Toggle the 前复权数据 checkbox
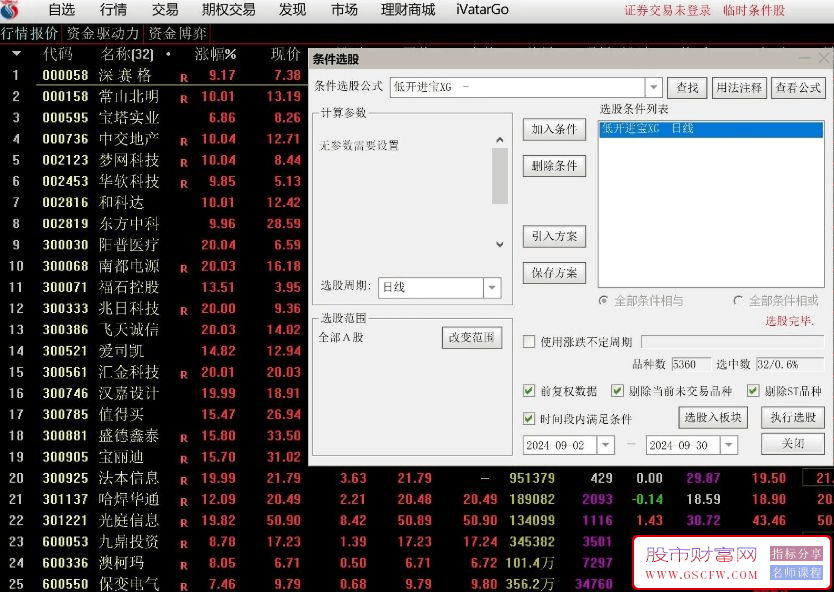Image resolution: width=834 pixels, height=592 pixels. pyautogui.click(x=529, y=391)
